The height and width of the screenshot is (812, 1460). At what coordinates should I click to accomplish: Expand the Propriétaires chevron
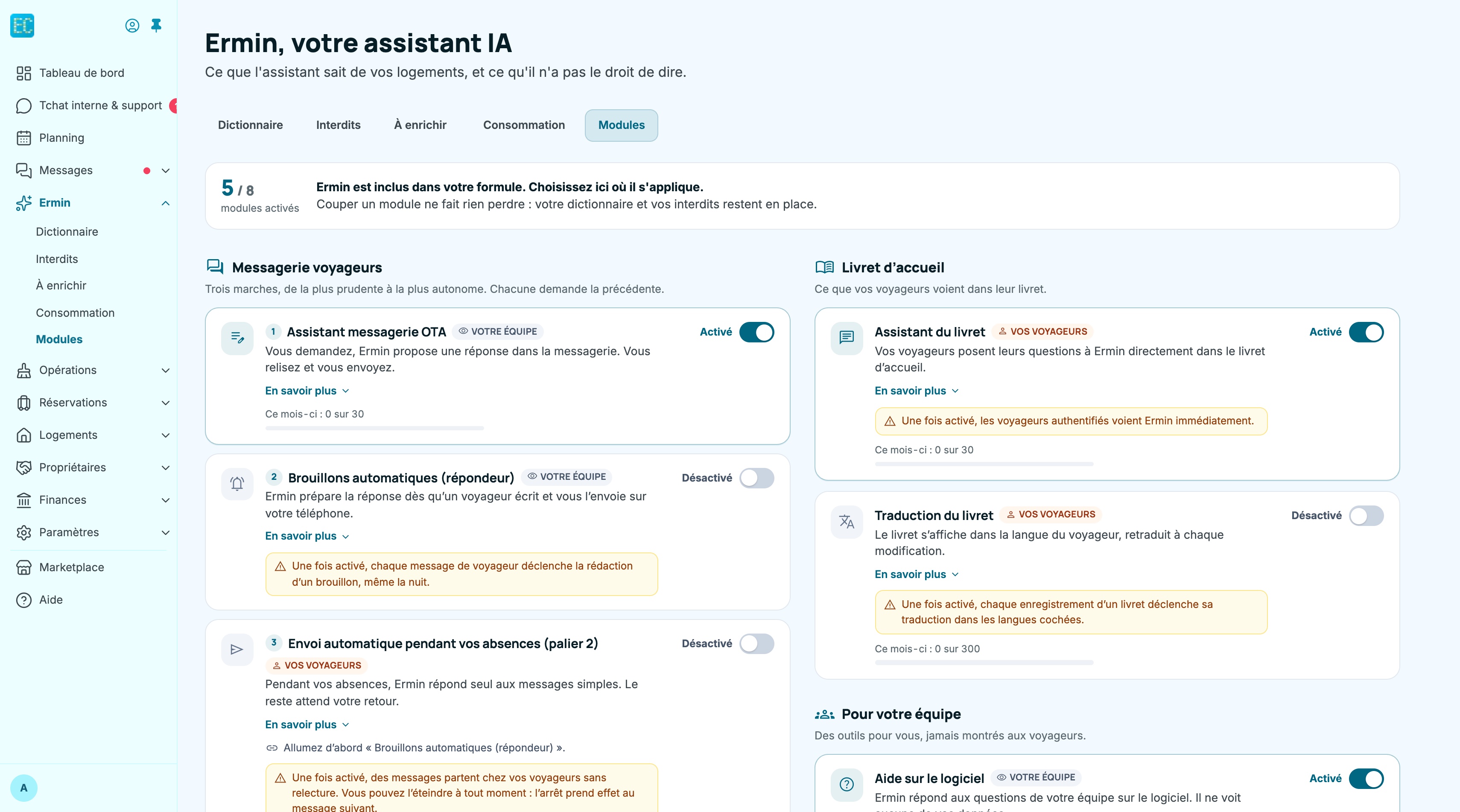click(166, 467)
